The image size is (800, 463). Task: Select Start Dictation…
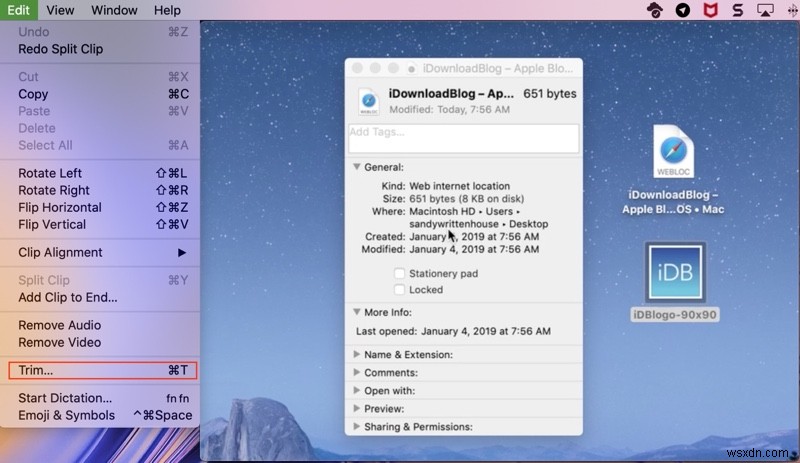point(100,398)
